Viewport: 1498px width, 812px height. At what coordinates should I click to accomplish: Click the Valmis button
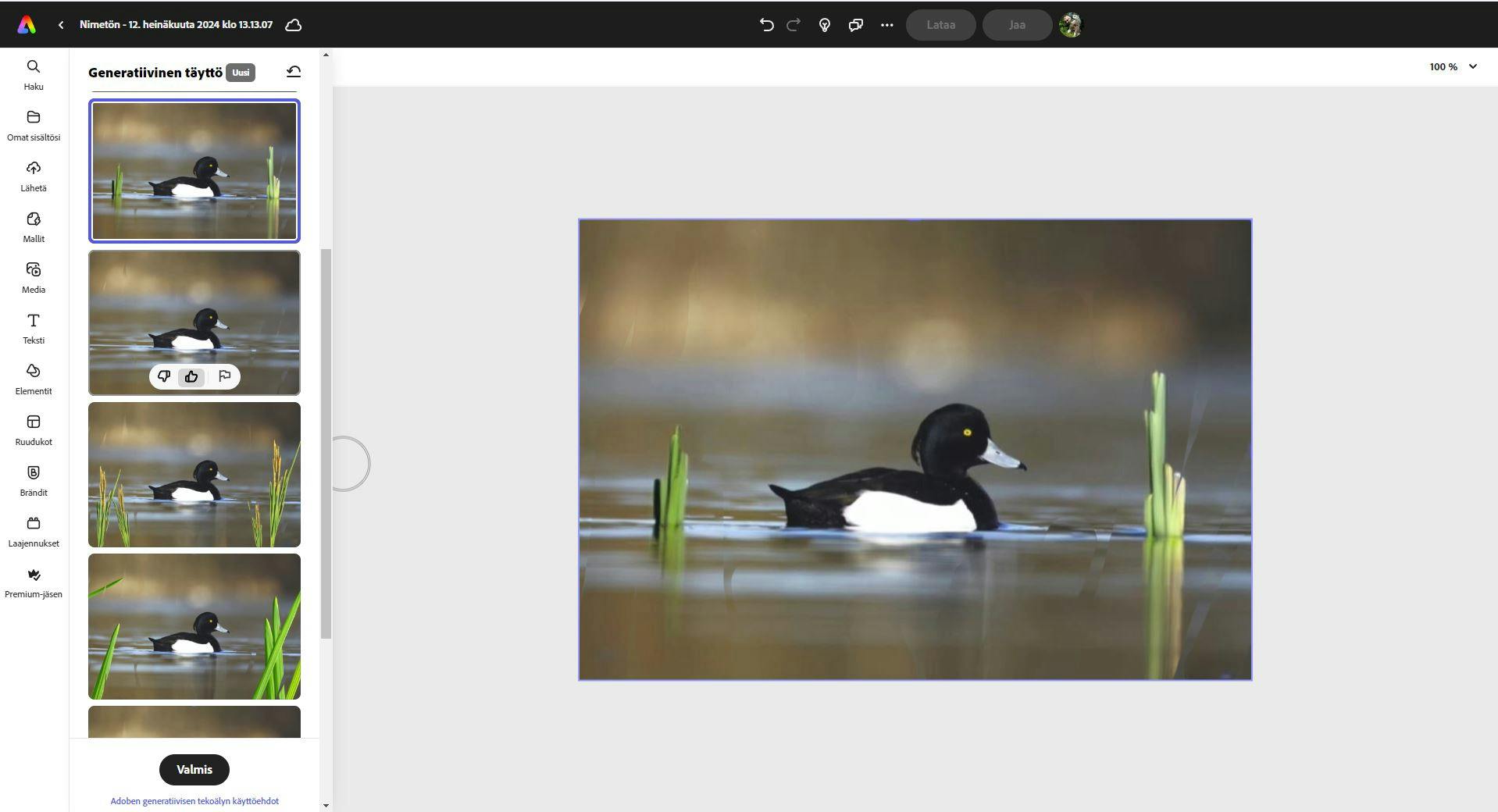tap(194, 770)
